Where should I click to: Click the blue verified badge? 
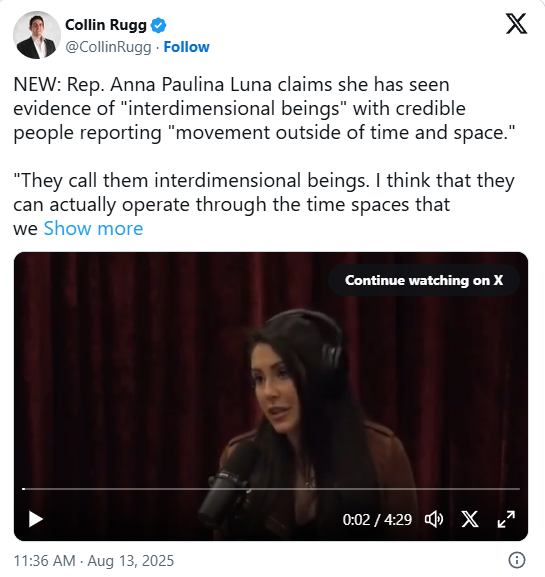tap(159, 25)
